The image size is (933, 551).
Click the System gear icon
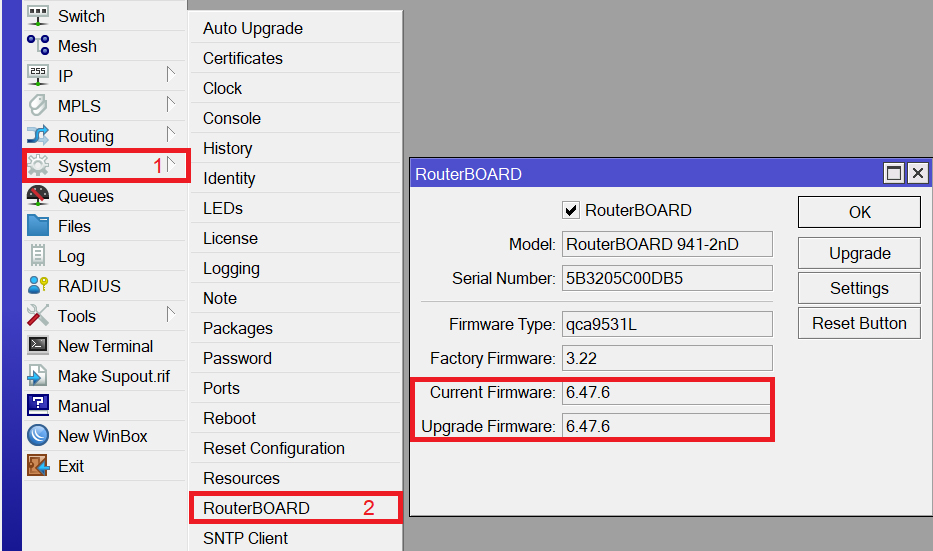(x=38, y=165)
